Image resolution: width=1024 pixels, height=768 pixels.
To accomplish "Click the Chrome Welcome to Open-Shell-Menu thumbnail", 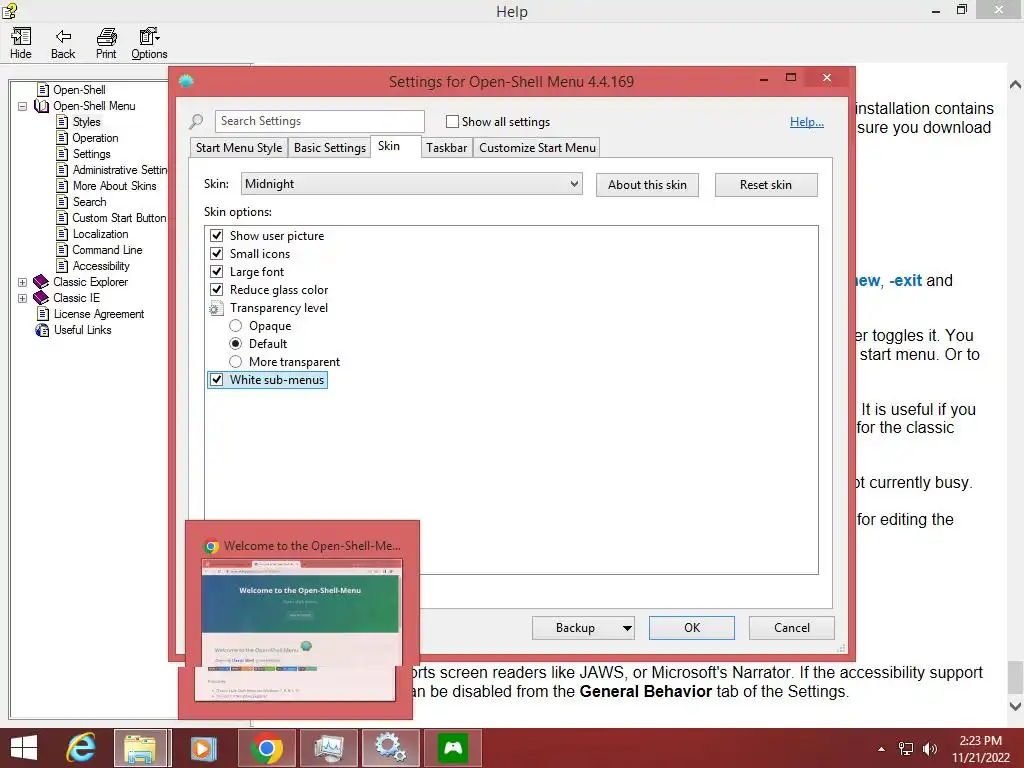I will (x=300, y=629).
